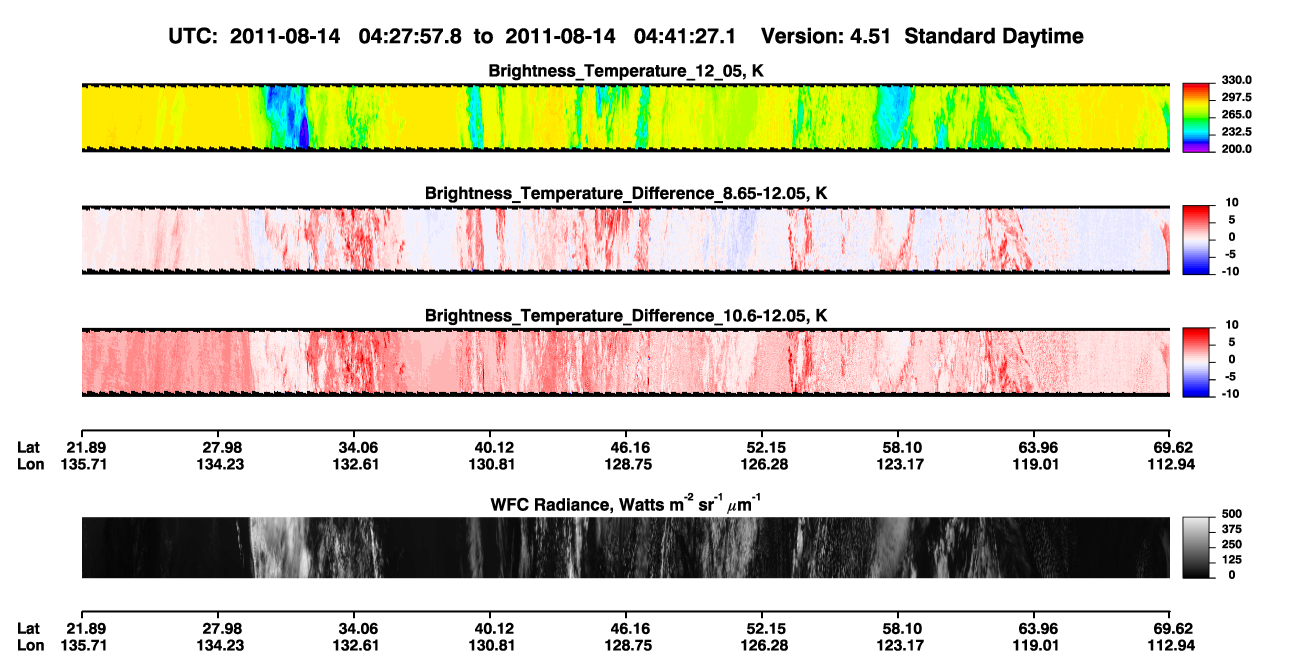
Task: Click the 232.5 colorbar label
Action: (x=1235, y=131)
